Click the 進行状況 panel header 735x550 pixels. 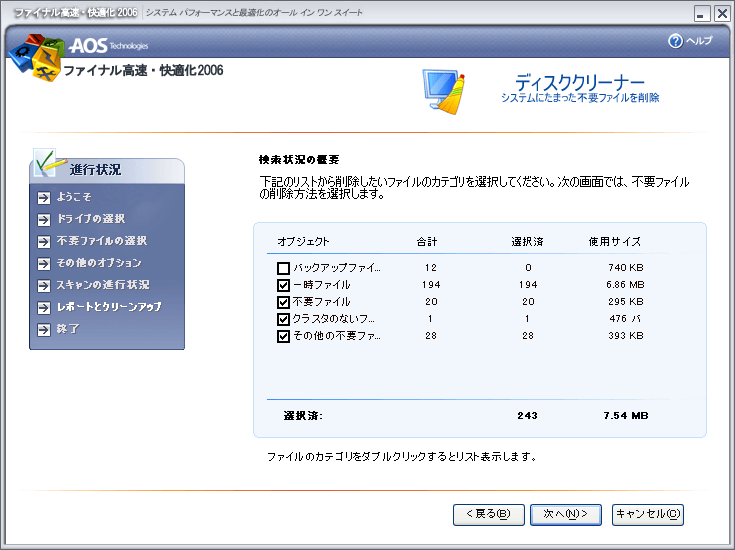point(107,170)
